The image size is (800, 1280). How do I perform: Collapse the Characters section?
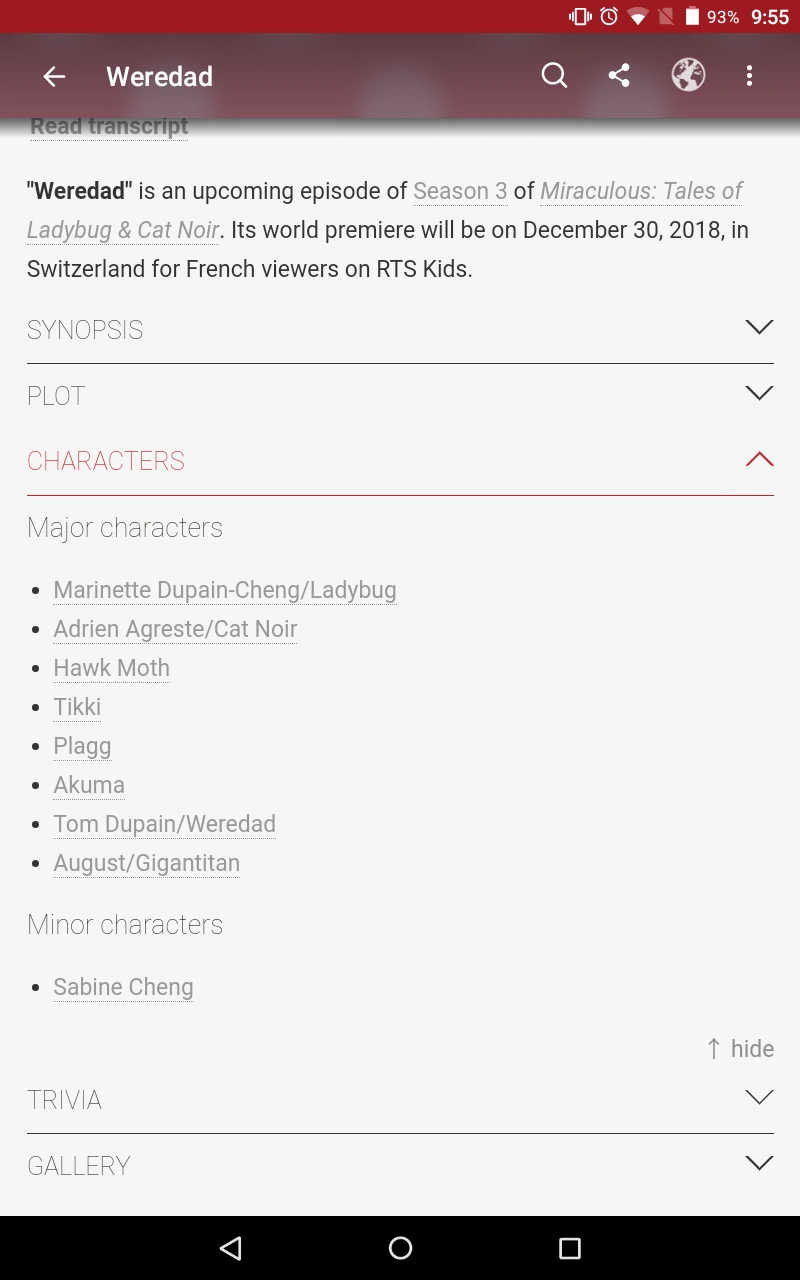coord(400,461)
